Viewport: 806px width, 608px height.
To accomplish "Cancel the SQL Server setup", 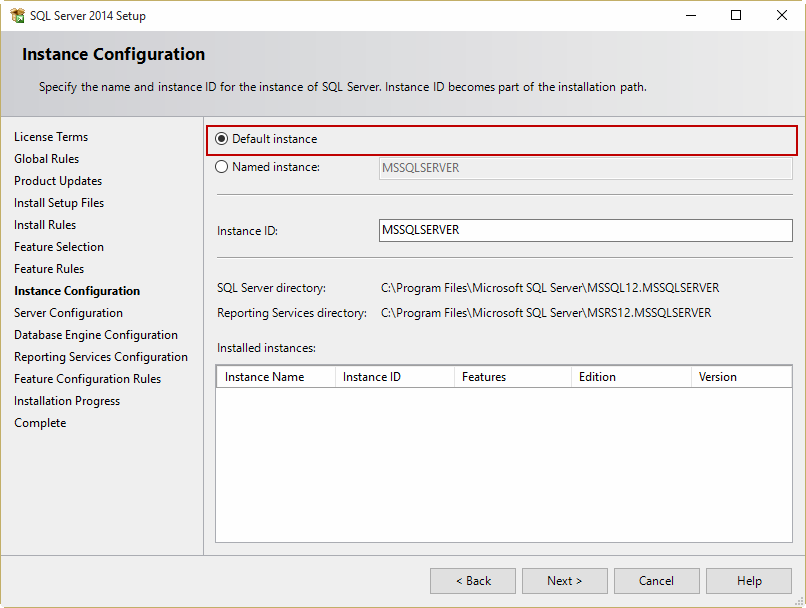I will pos(656,581).
